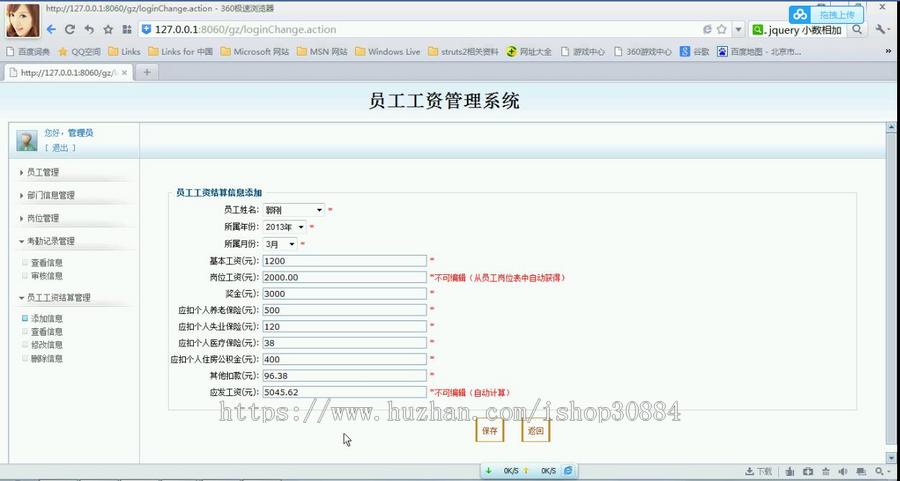Click the IE icon in network speed widget

(x=568, y=471)
